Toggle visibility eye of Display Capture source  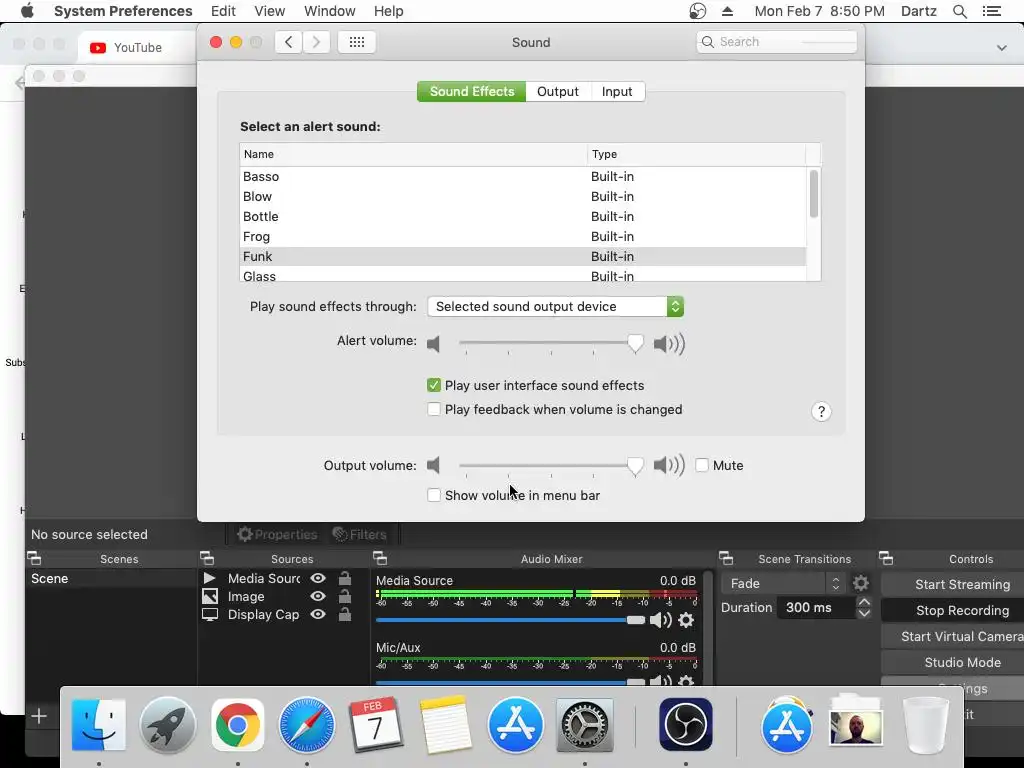[318, 615]
